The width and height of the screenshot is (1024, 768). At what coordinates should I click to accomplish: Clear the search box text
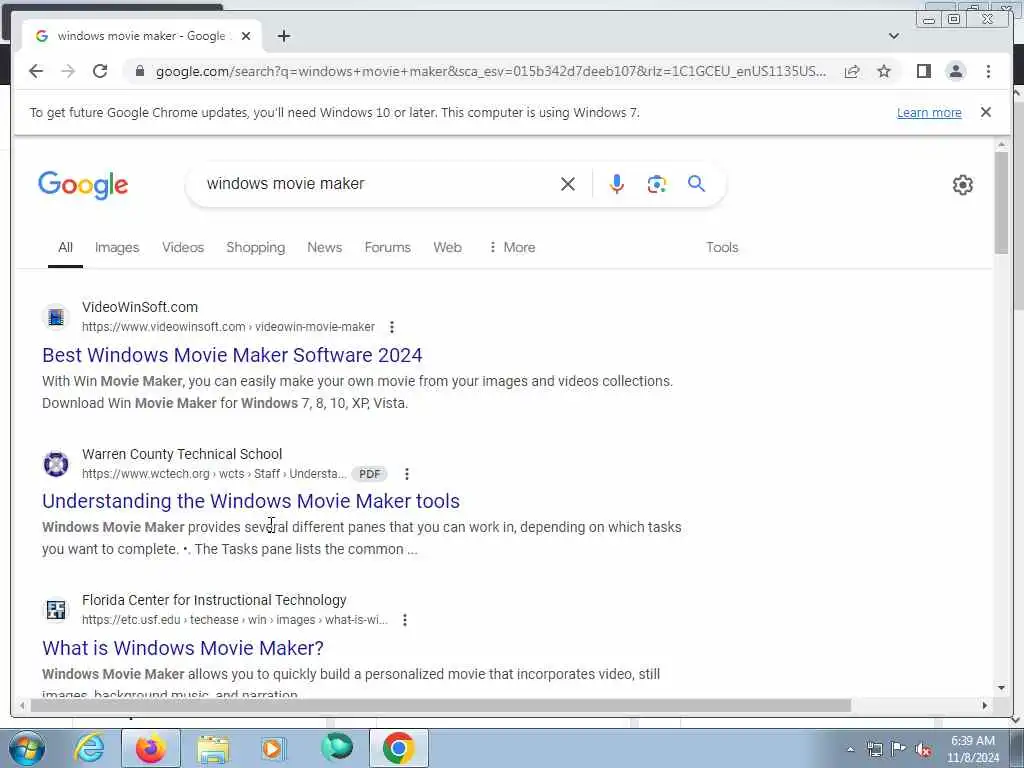[568, 184]
